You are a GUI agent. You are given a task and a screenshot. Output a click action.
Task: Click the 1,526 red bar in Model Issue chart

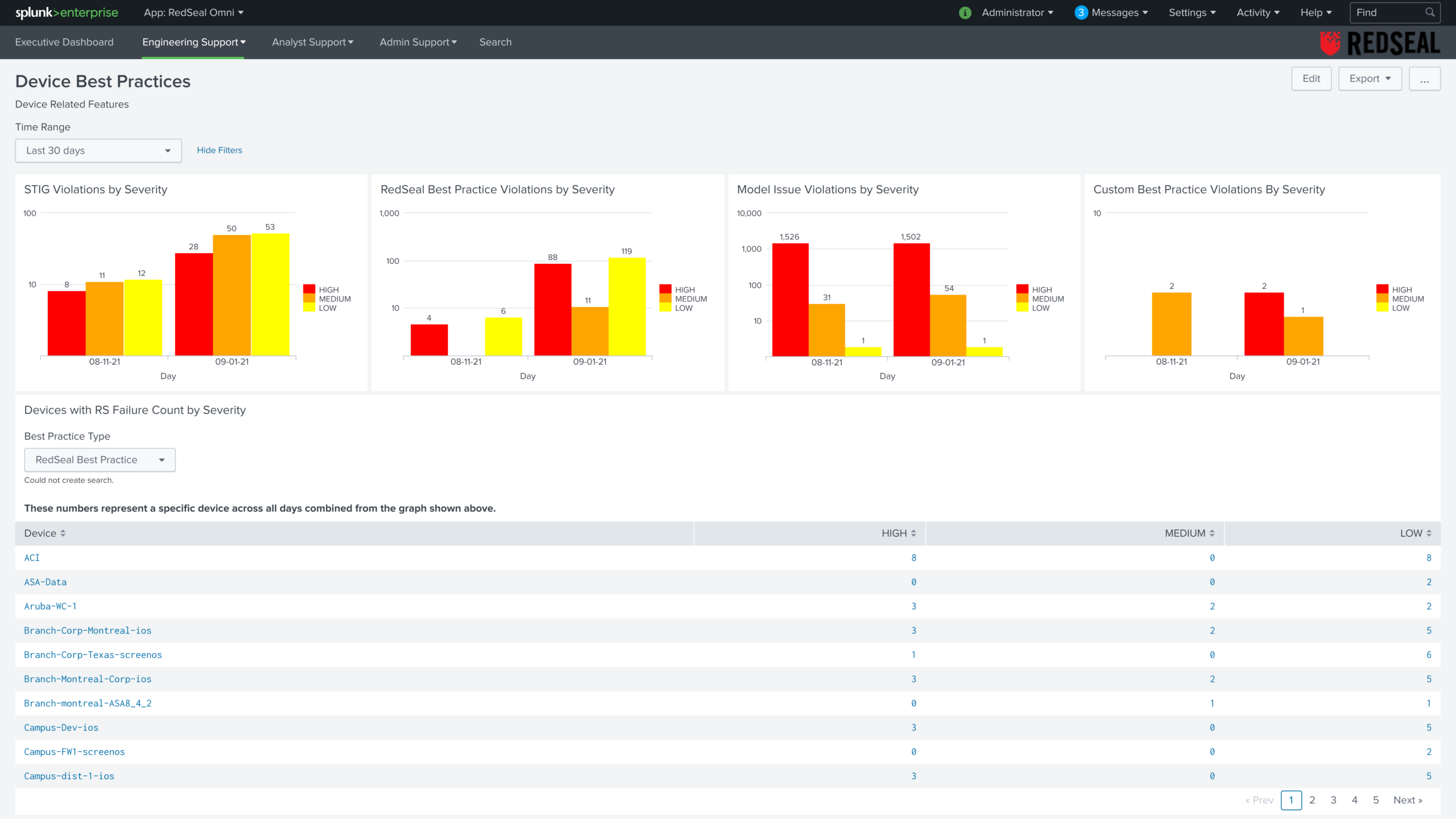tap(790, 300)
